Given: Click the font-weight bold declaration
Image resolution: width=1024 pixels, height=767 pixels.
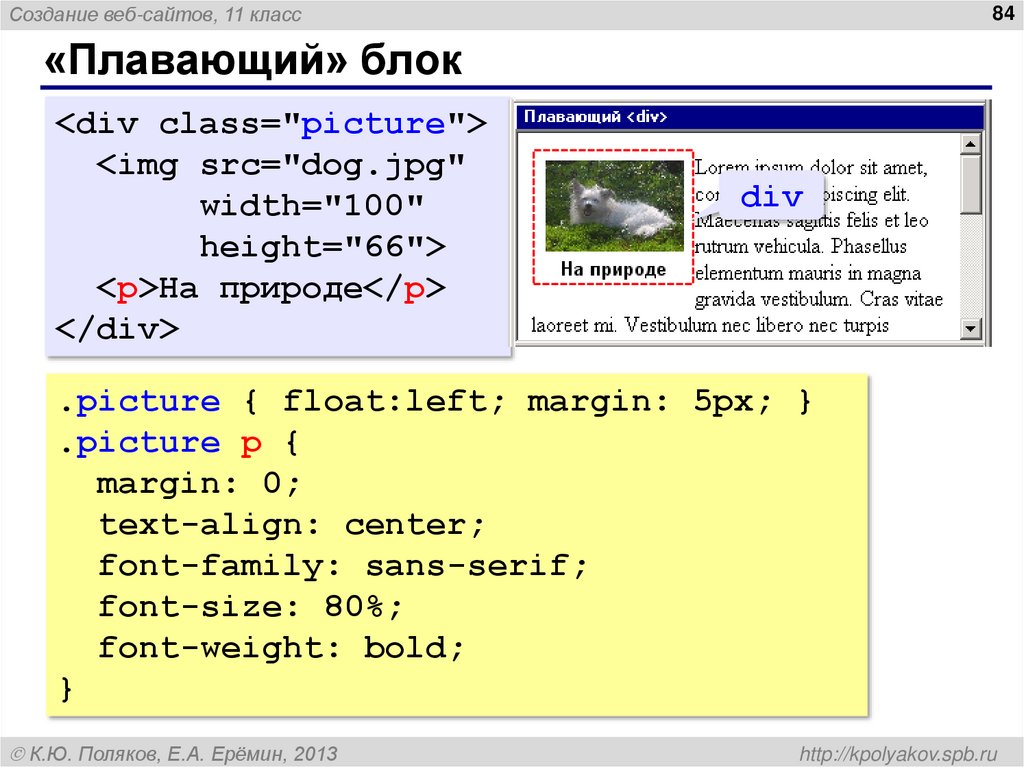Looking at the screenshot, I should (x=280, y=647).
